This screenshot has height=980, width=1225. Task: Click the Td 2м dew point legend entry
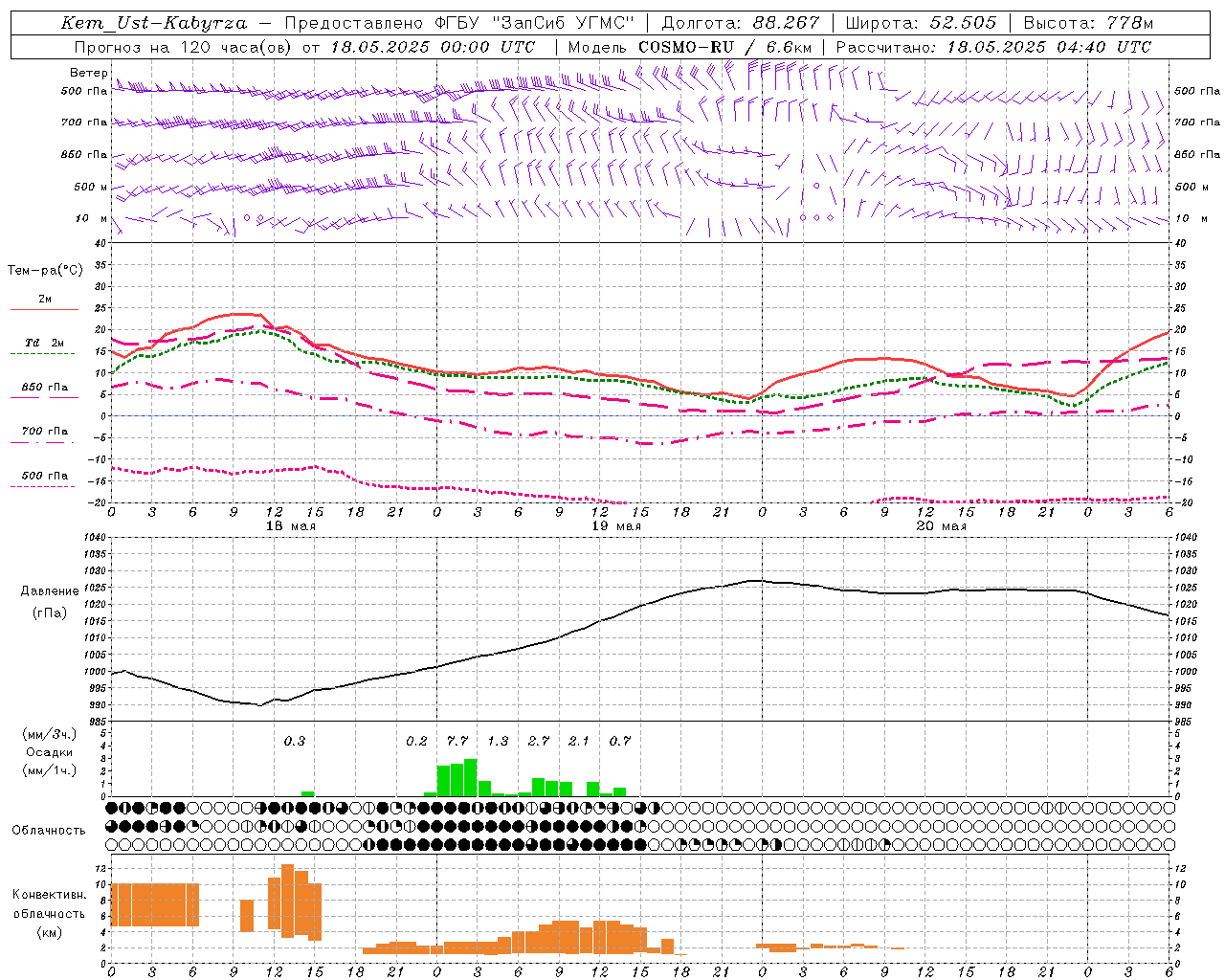pyautogui.click(x=45, y=343)
